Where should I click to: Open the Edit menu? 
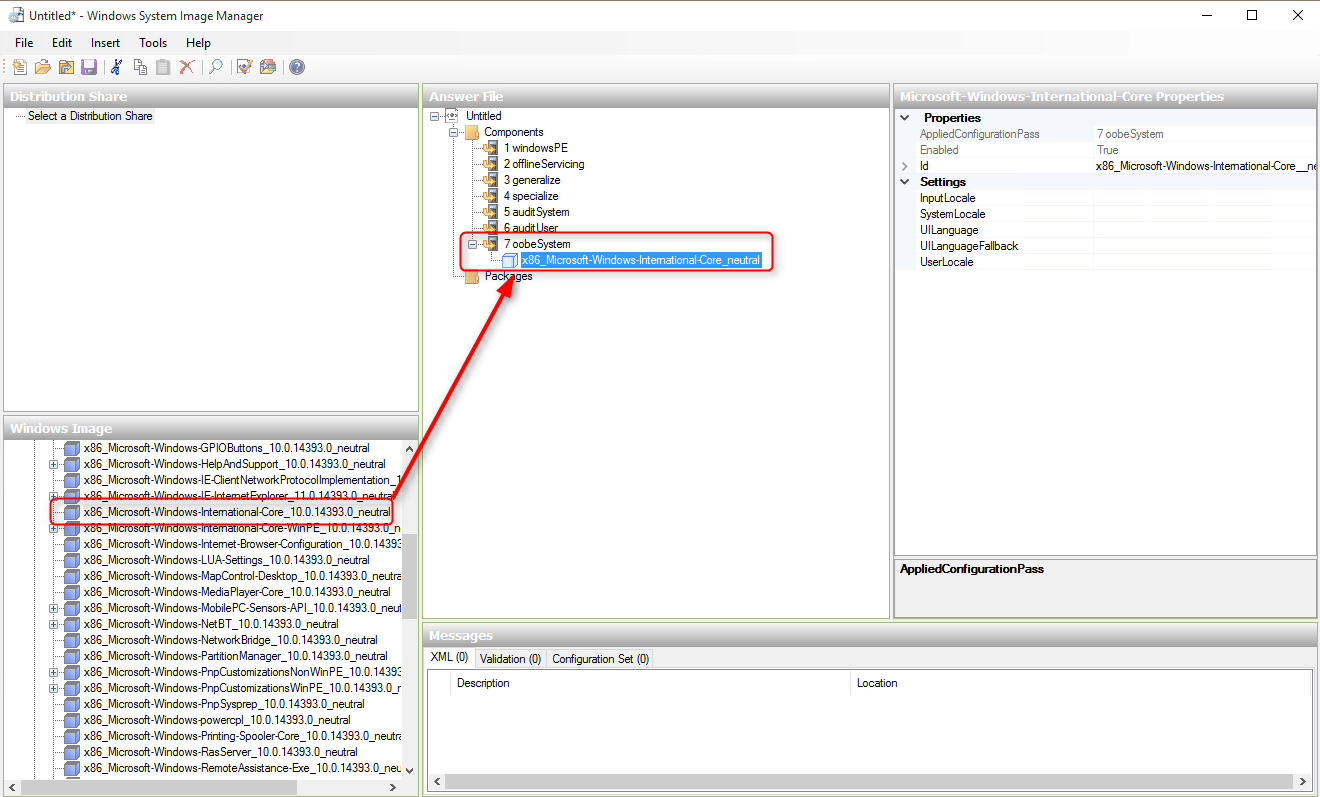(x=62, y=43)
